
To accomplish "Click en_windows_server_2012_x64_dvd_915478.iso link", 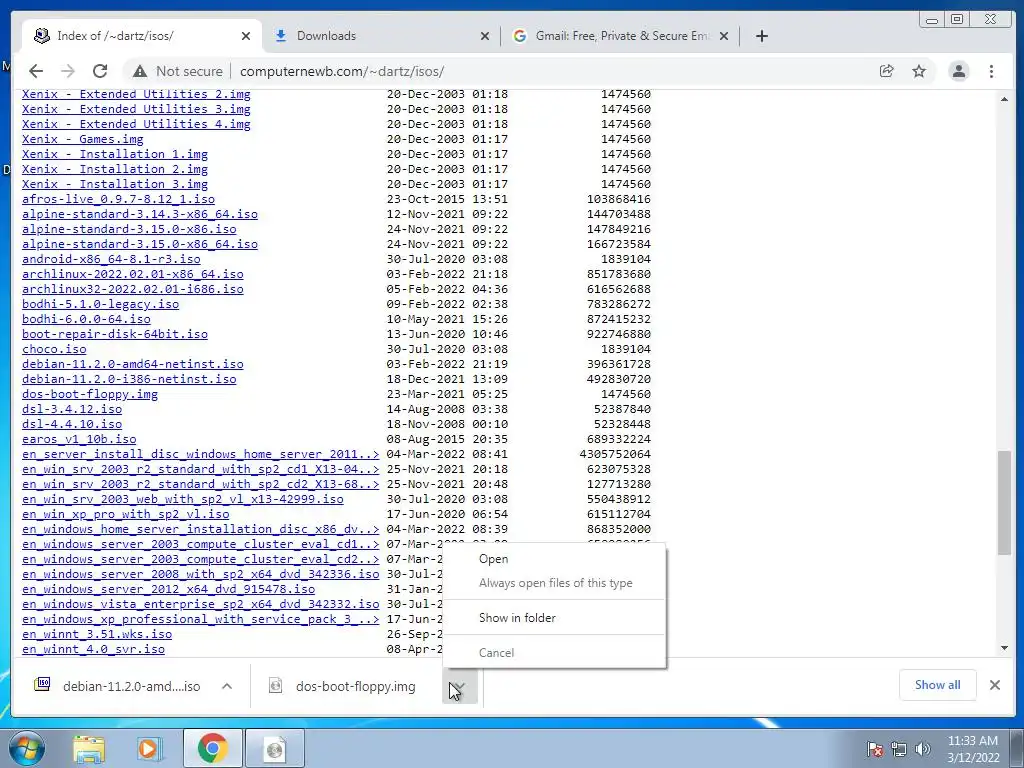I will pyautogui.click(x=168, y=589).
